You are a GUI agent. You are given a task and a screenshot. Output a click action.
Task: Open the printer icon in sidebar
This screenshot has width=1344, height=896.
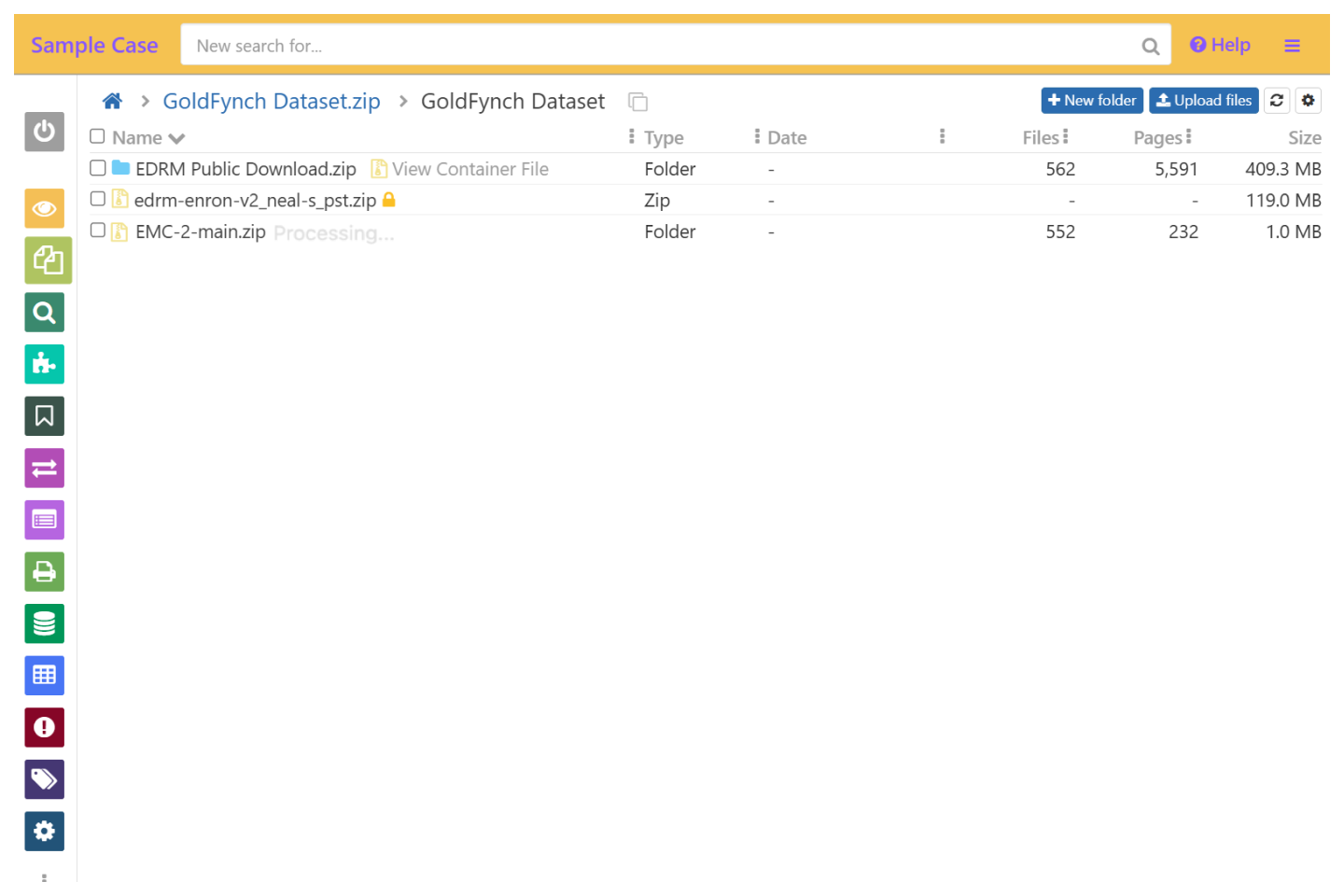44,572
